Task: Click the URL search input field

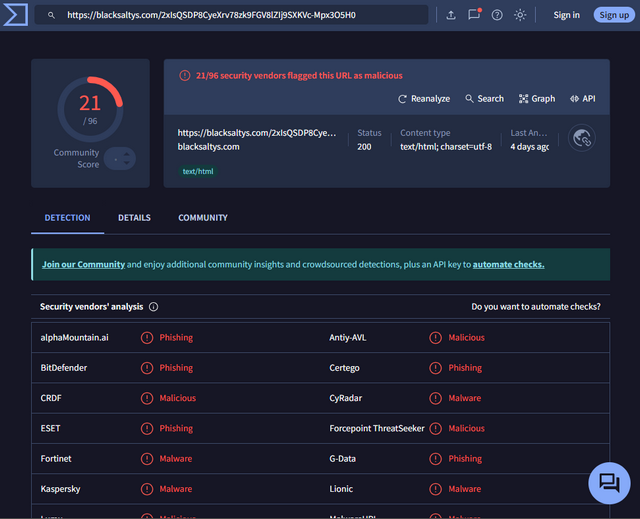Action: [232, 15]
